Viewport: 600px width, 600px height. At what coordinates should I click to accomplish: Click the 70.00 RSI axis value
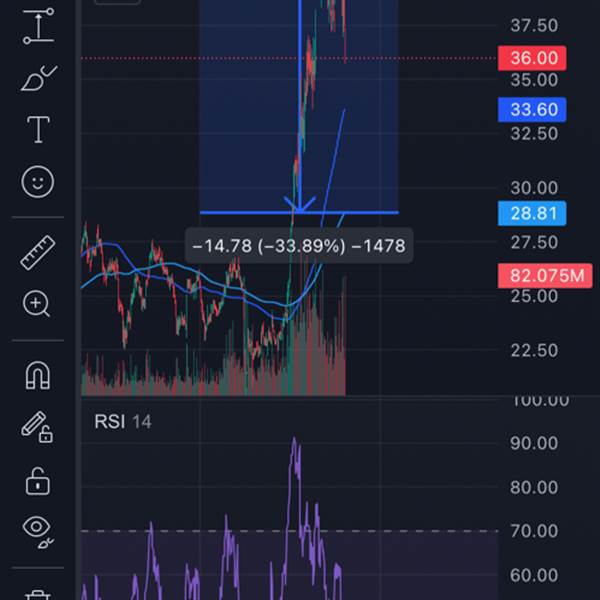tap(534, 532)
